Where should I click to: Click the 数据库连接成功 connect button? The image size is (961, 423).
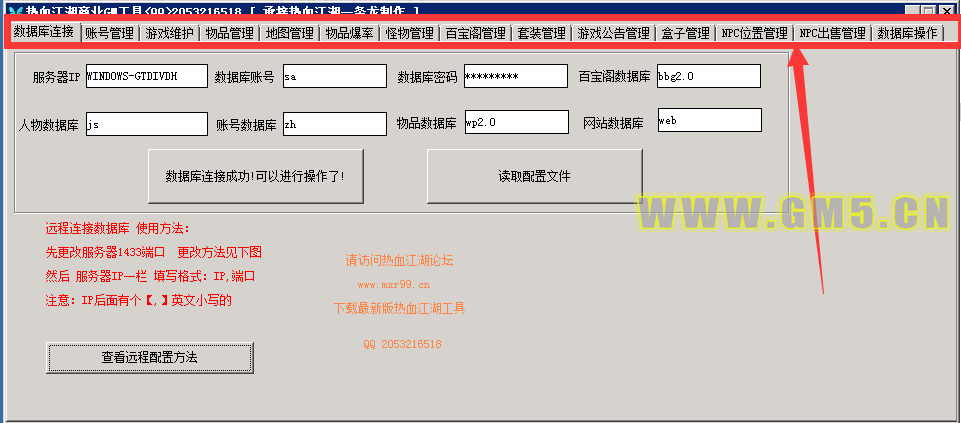(x=255, y=176)
